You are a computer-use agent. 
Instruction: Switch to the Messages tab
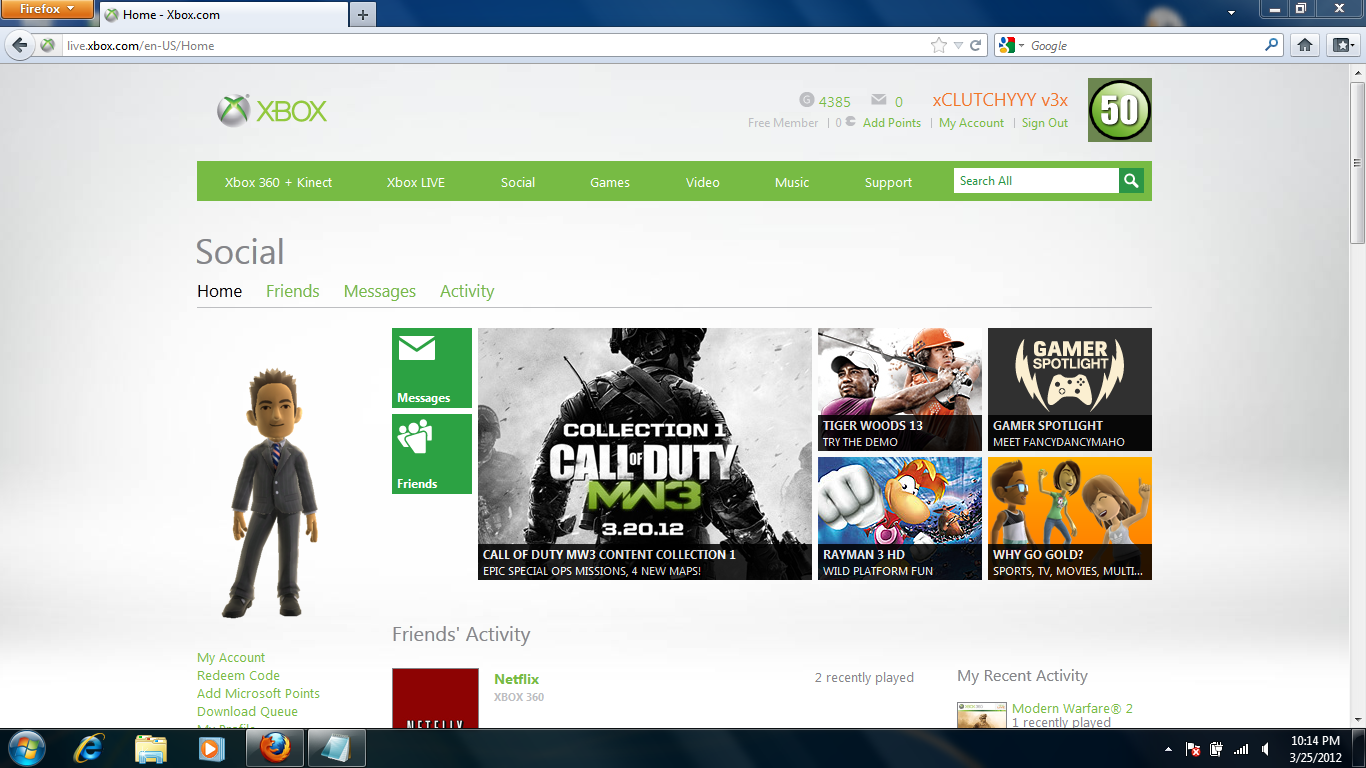tap(380, 291)
